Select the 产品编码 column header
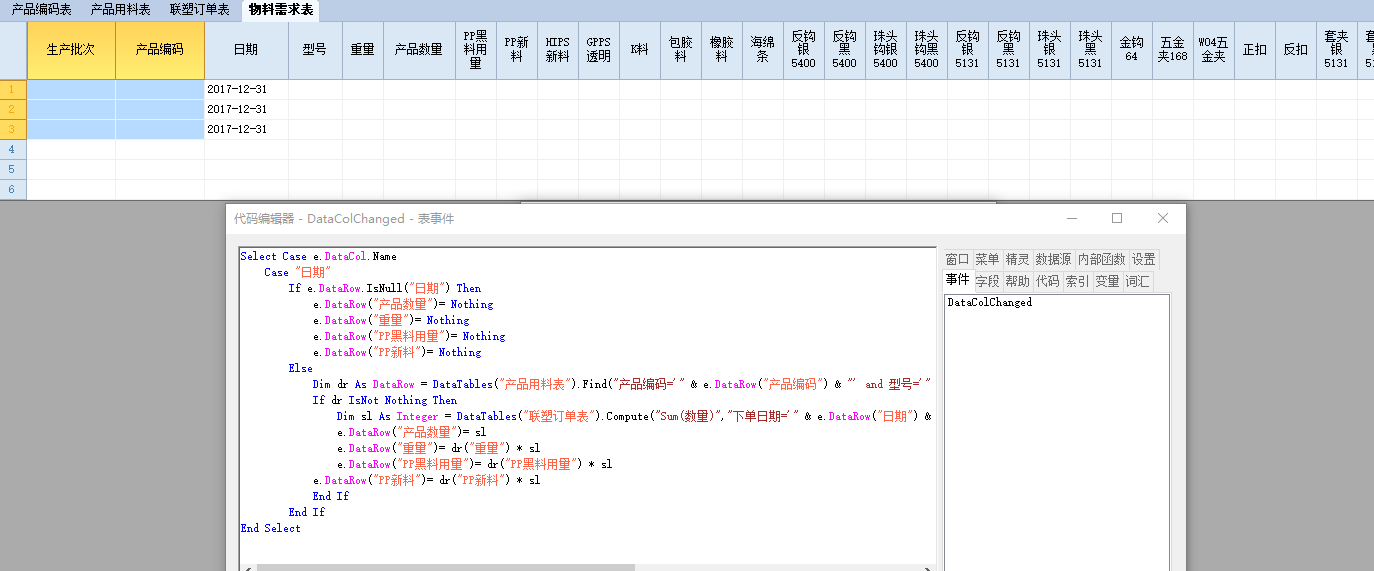Screen dimensions: 1374x571 click(x=160, y=50)
